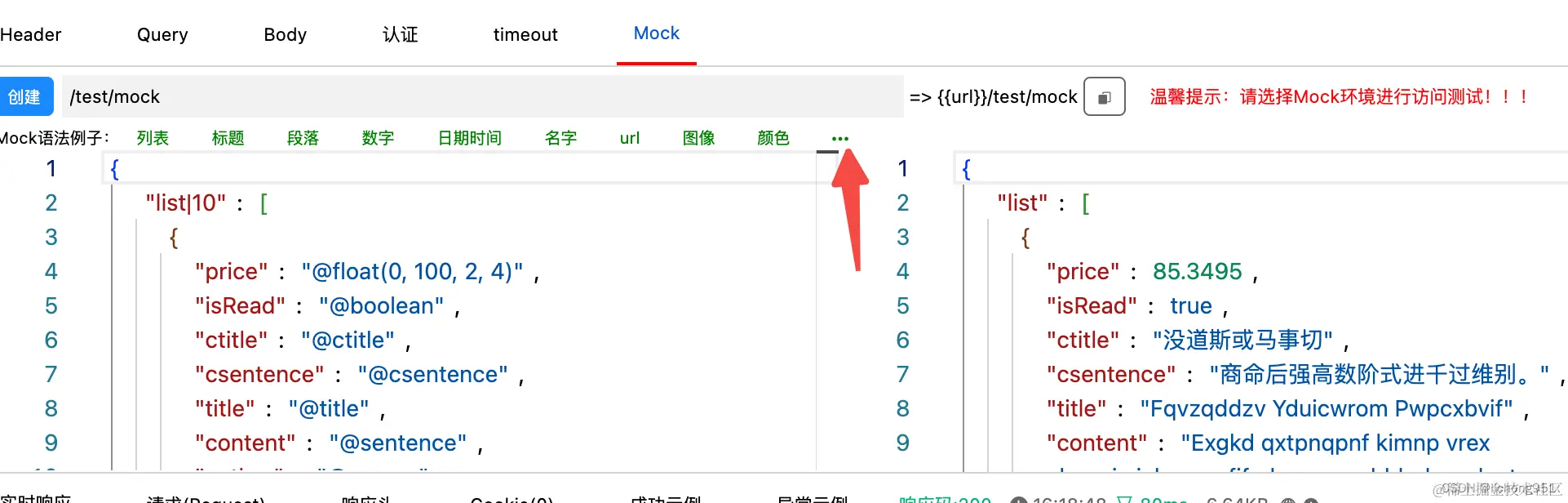Insert the 日期时间 Mock syntax example

(x=470, y=138)
